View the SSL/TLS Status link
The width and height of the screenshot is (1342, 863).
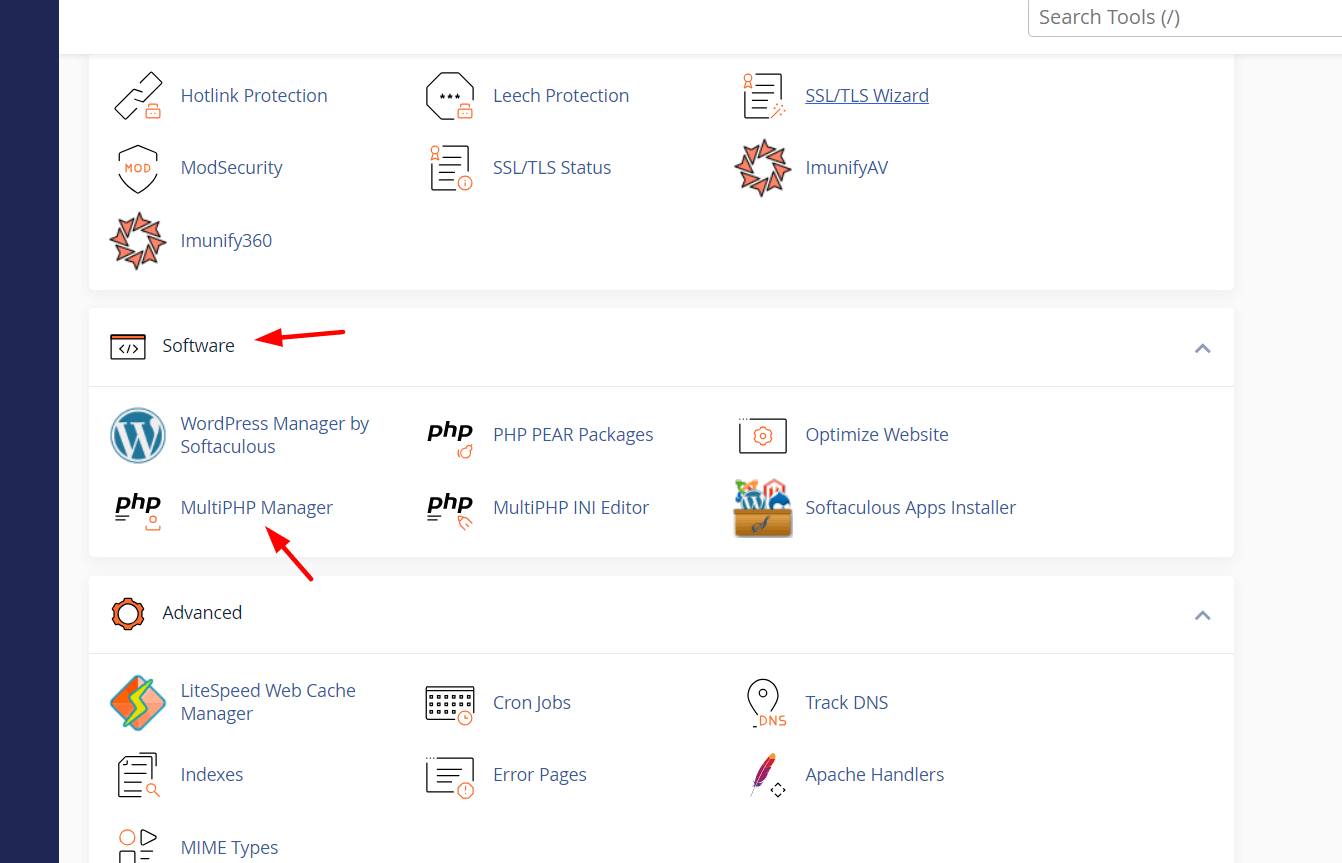tap(552, 168)
